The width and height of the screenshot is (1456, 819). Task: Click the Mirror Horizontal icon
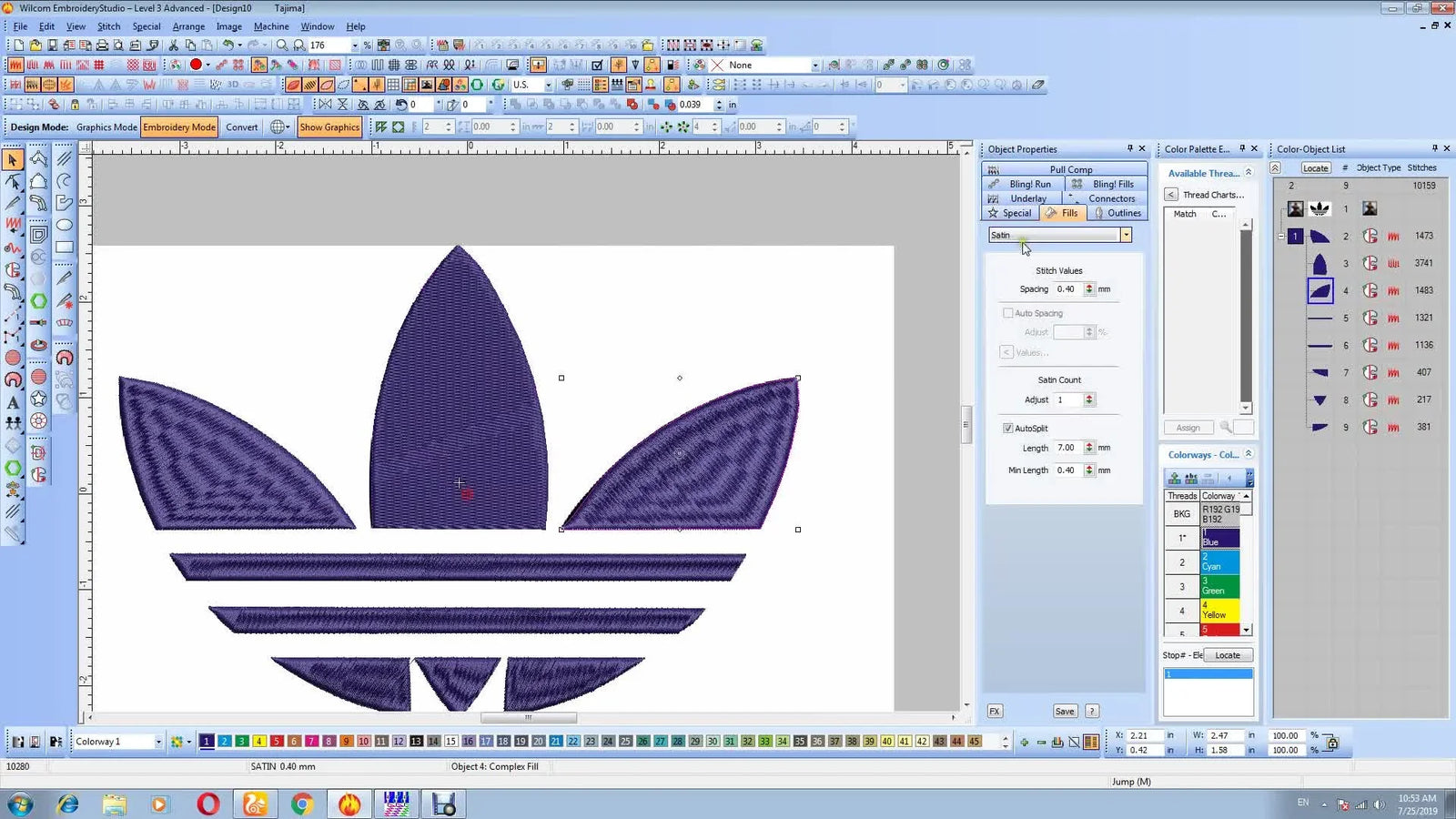point(325,105)
